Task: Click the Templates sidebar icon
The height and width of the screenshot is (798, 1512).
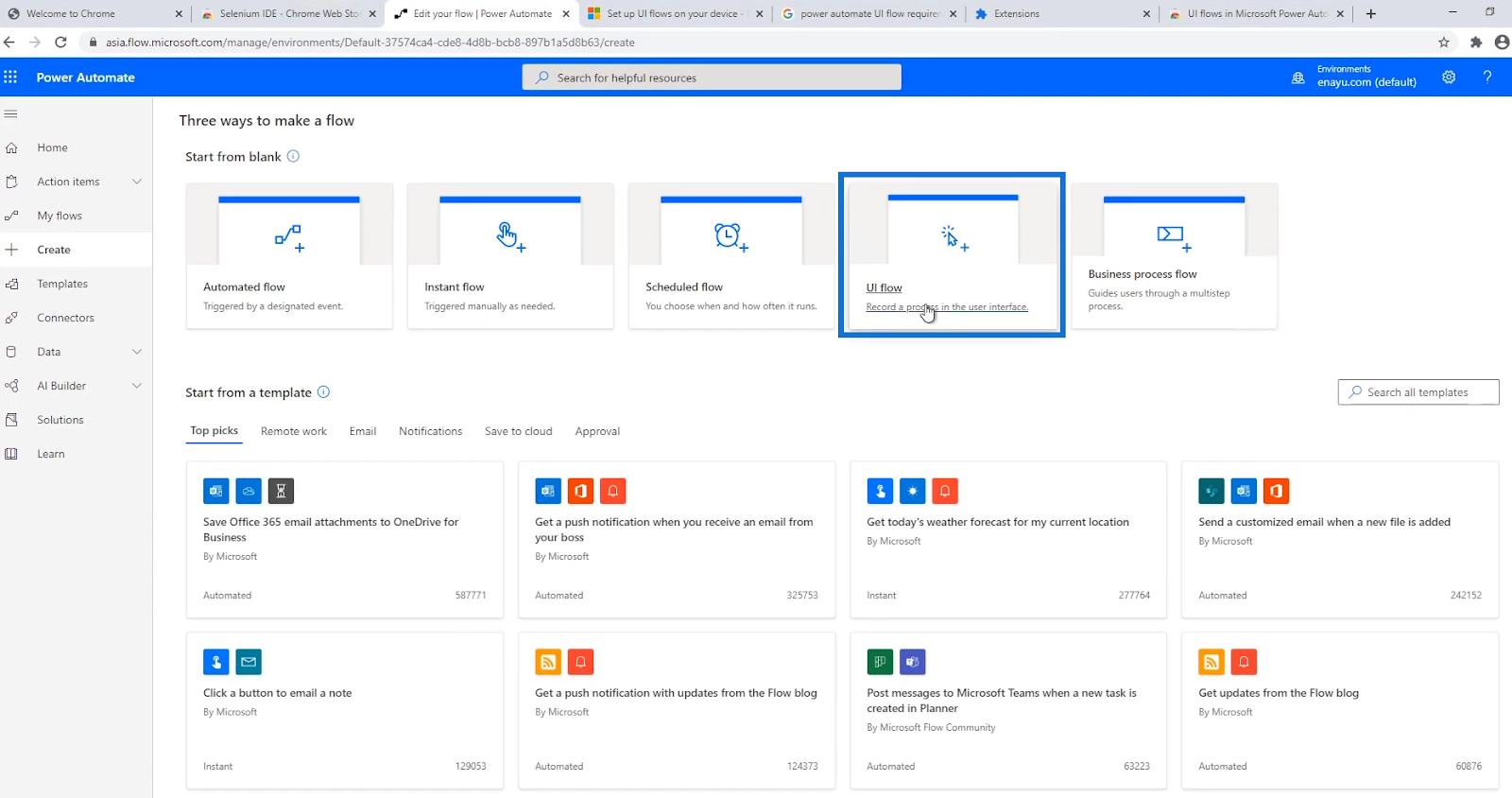Action: point(11,284)
